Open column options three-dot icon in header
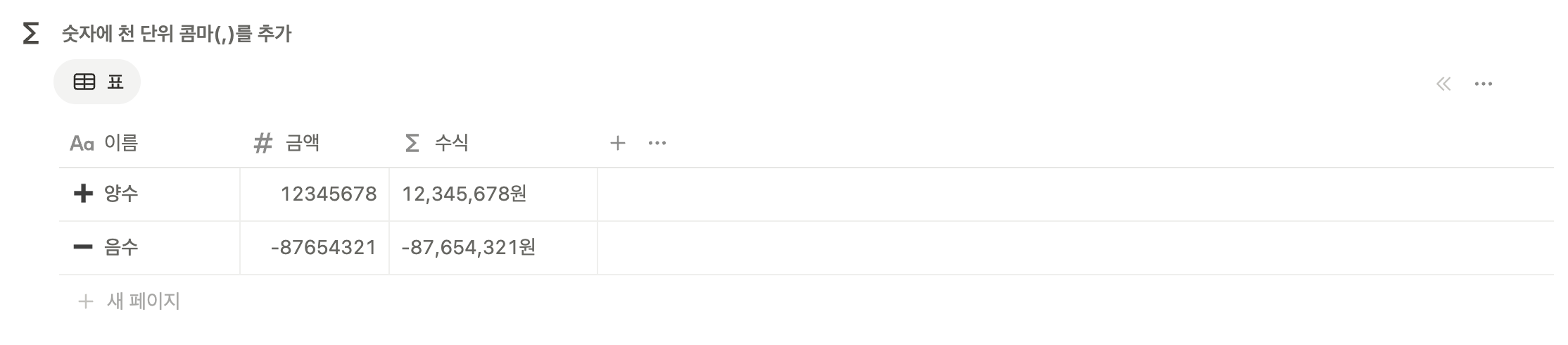Screen dimensions: 1568x345 [x=657, y=144]
